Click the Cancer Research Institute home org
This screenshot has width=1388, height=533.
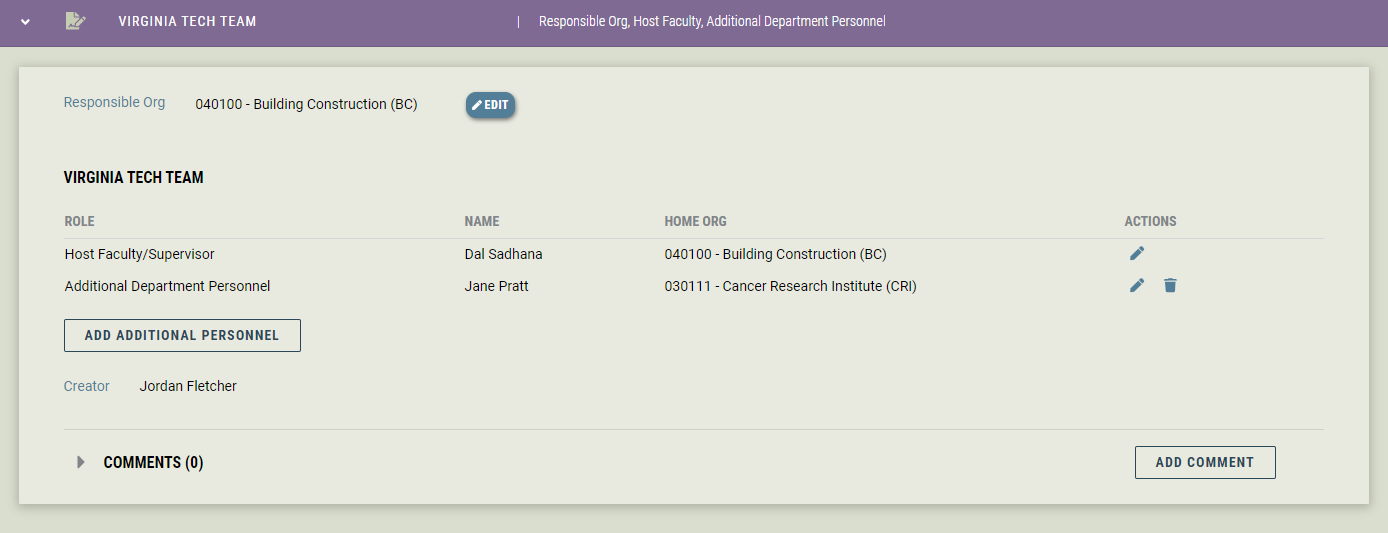click(791, 286)
